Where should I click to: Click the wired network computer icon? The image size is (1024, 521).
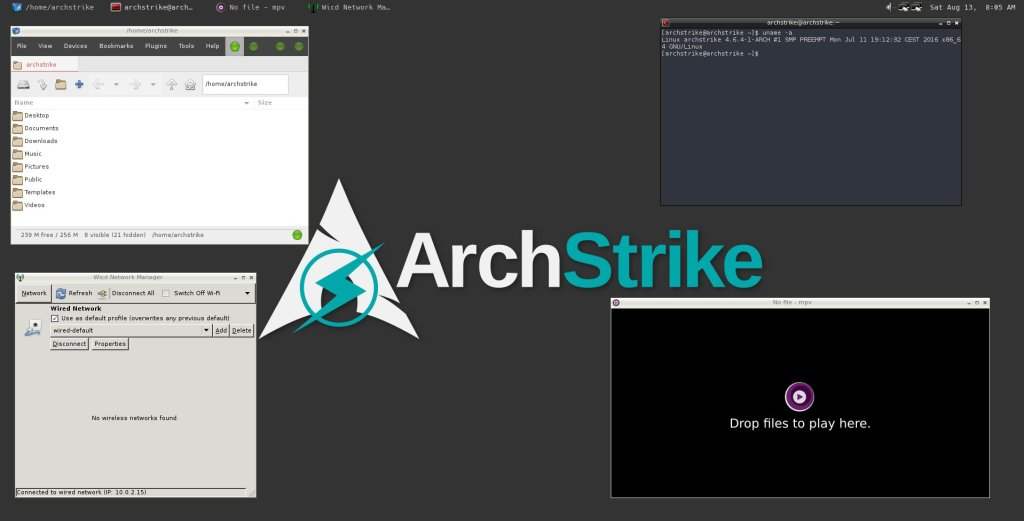33,328
